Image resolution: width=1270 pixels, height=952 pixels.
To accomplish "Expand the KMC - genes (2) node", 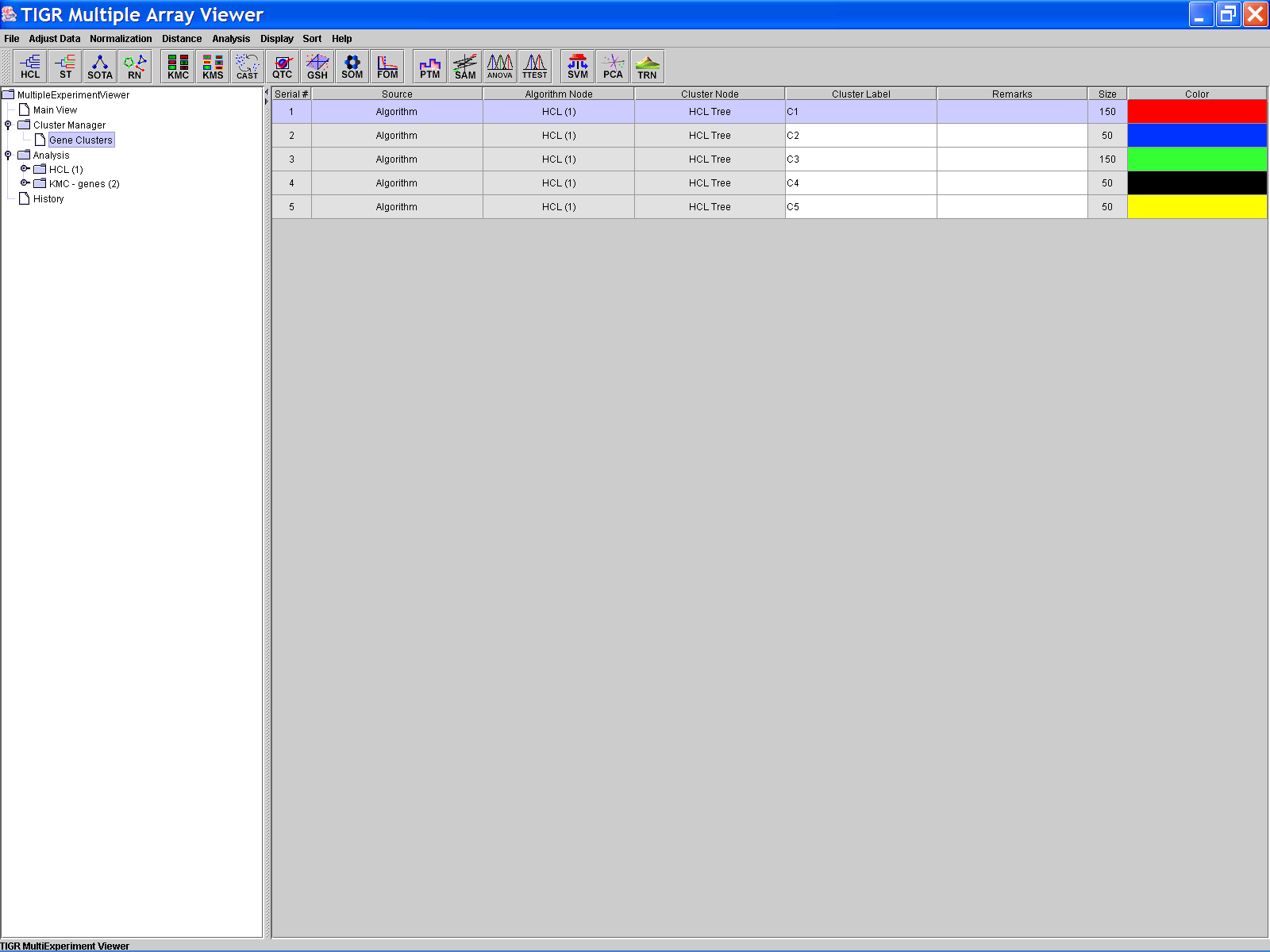I will pyautogui.click(x=25, y=183).
